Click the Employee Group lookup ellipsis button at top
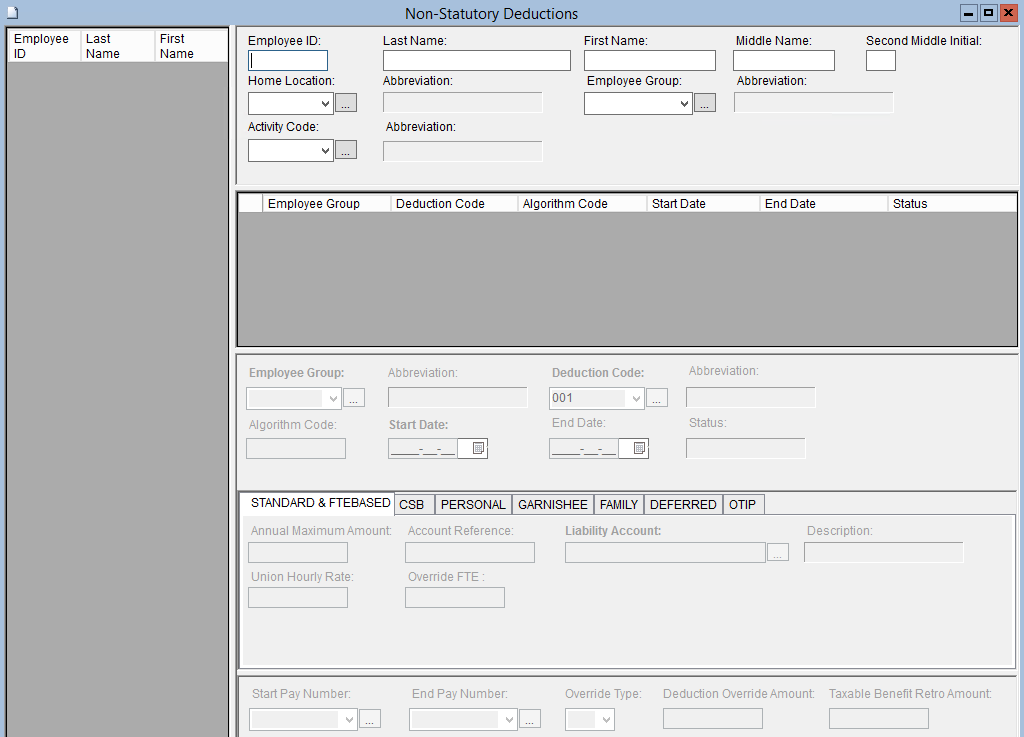 (x=705, y=103)
